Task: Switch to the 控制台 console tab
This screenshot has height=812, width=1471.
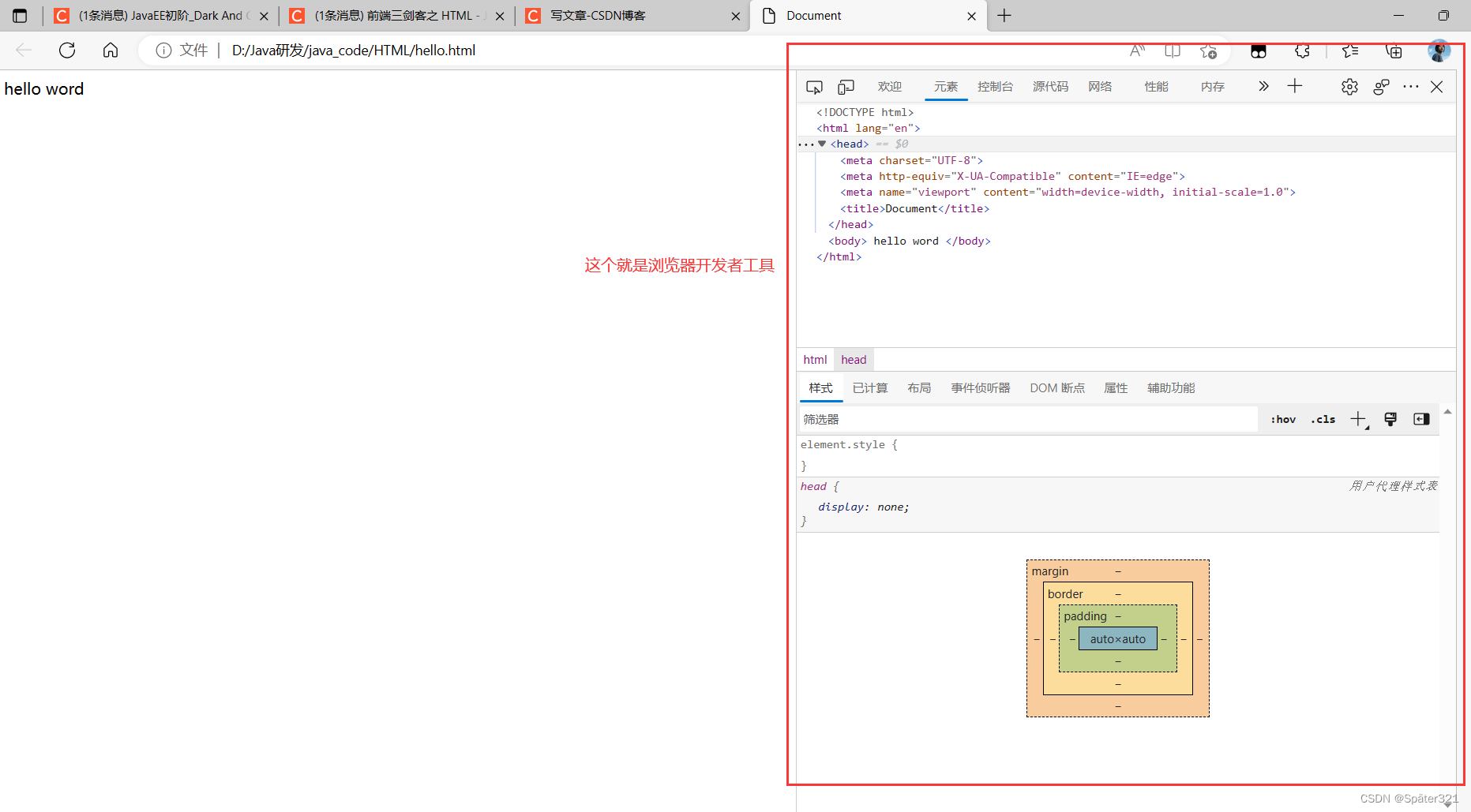Action: point(995,87)
